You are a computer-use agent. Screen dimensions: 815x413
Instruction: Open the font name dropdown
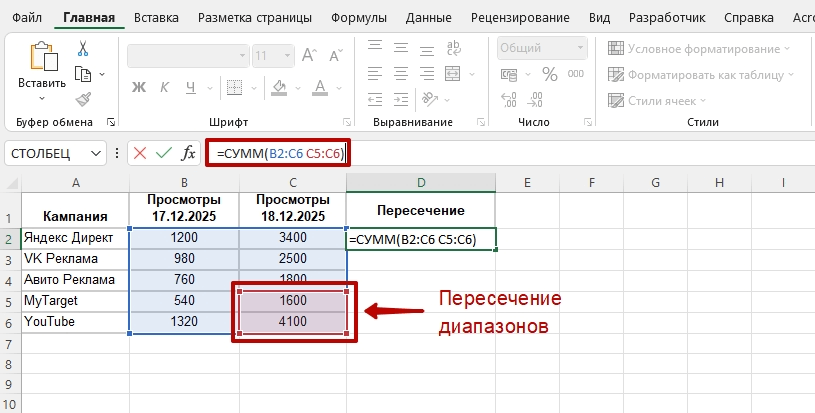(242, 56)
